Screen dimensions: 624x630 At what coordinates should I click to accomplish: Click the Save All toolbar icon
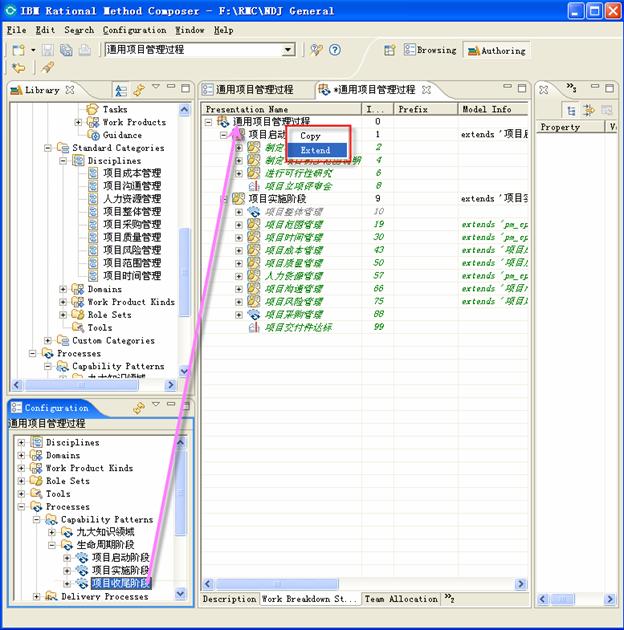66,50
